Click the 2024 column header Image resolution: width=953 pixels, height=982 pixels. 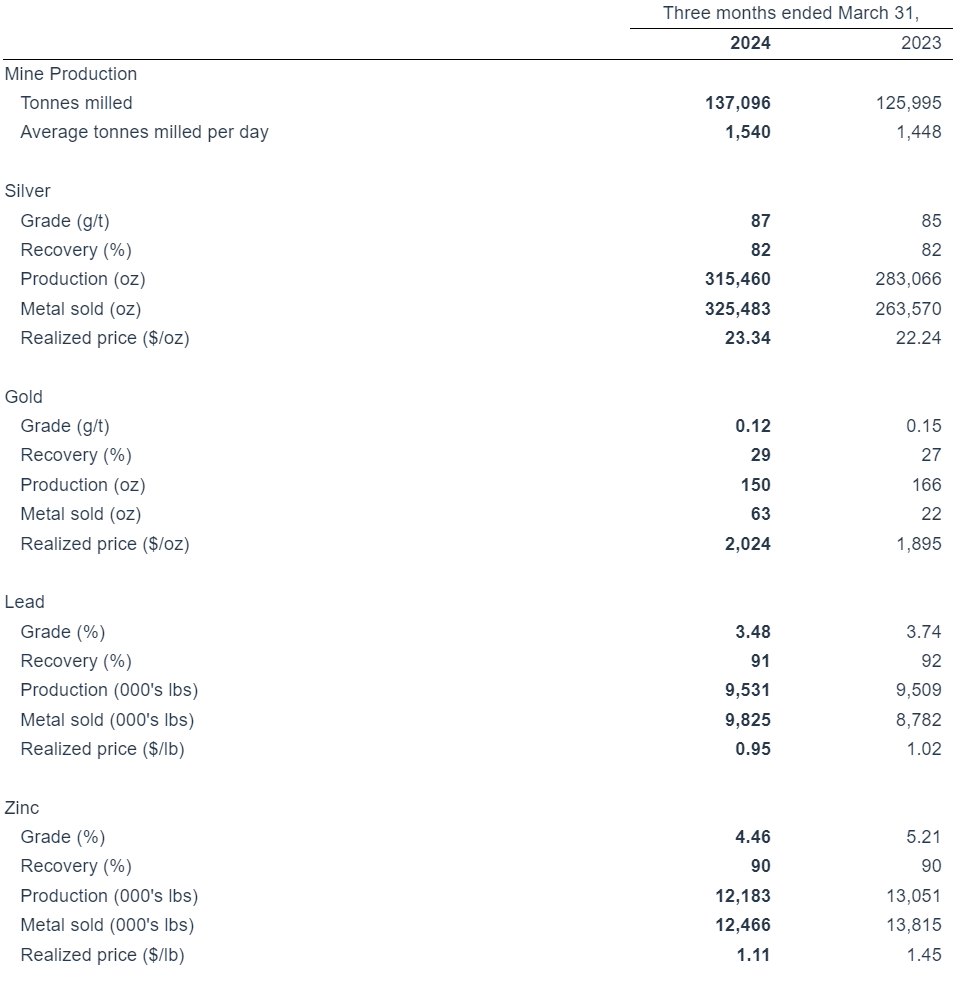click(x=750, y=43)
